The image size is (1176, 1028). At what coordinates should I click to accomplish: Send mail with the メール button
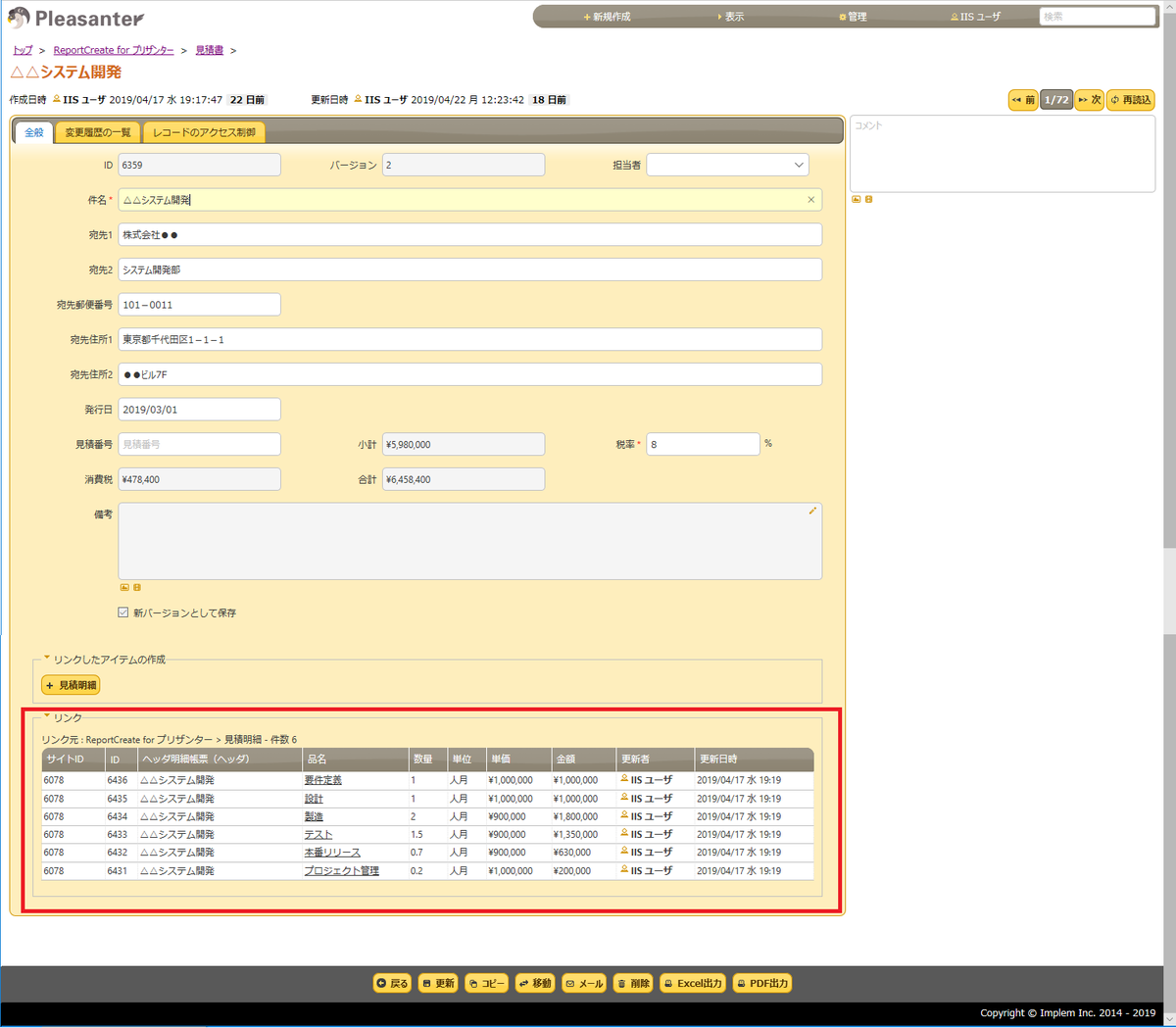click(x=585, y=983)
